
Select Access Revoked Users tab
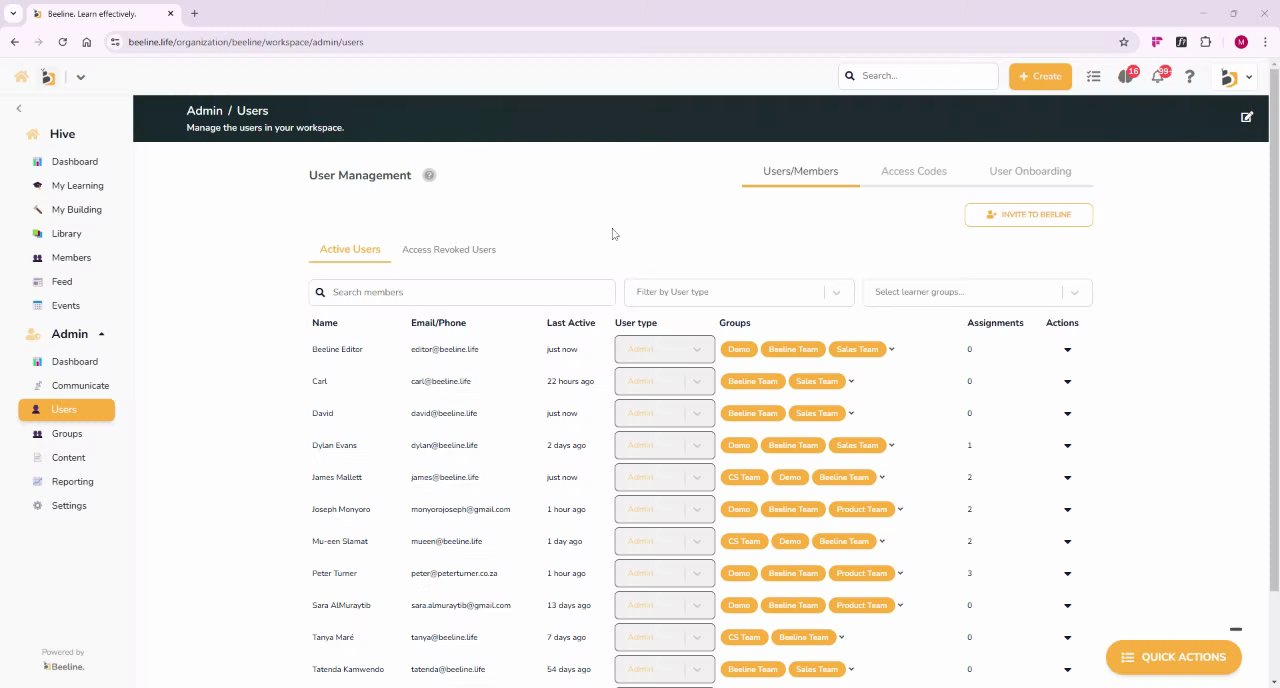click(x=449, y=249)
